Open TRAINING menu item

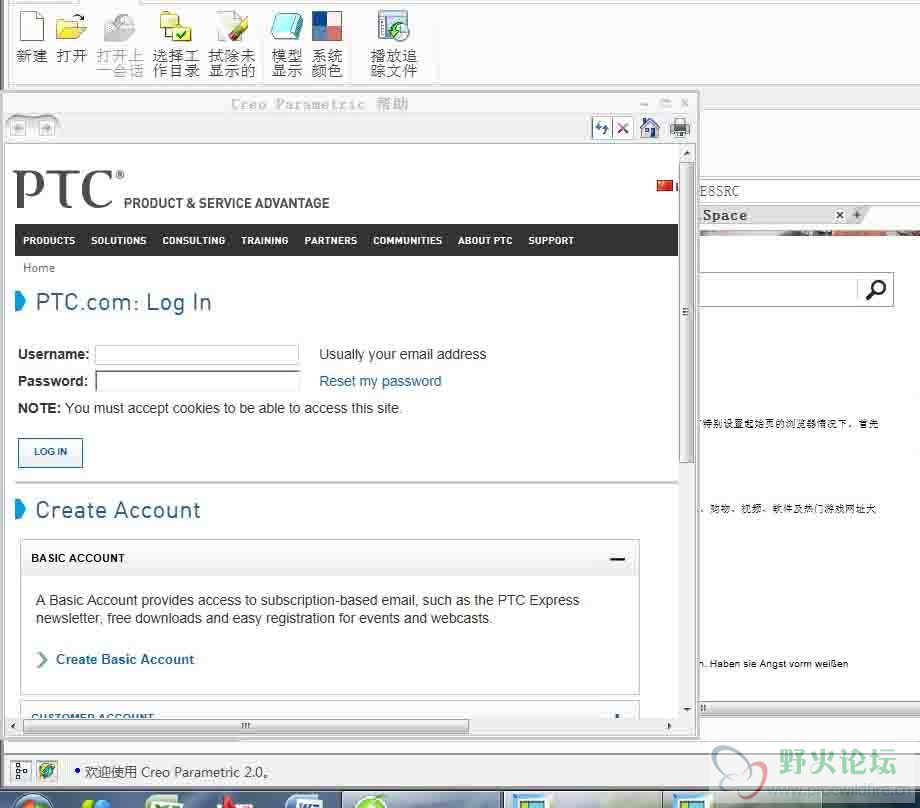265,241
